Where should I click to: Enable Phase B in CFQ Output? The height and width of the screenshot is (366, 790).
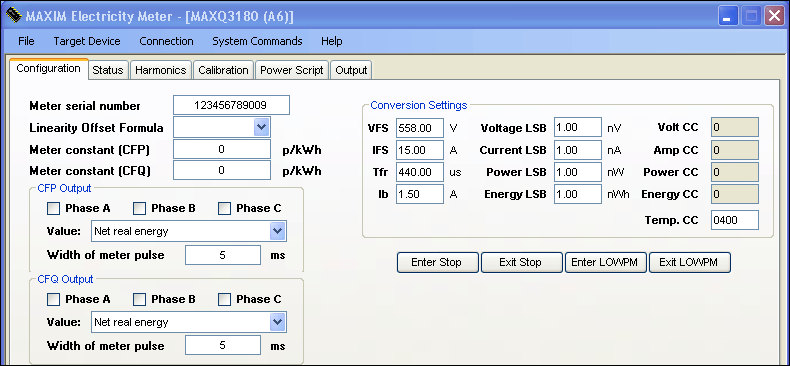139,299
